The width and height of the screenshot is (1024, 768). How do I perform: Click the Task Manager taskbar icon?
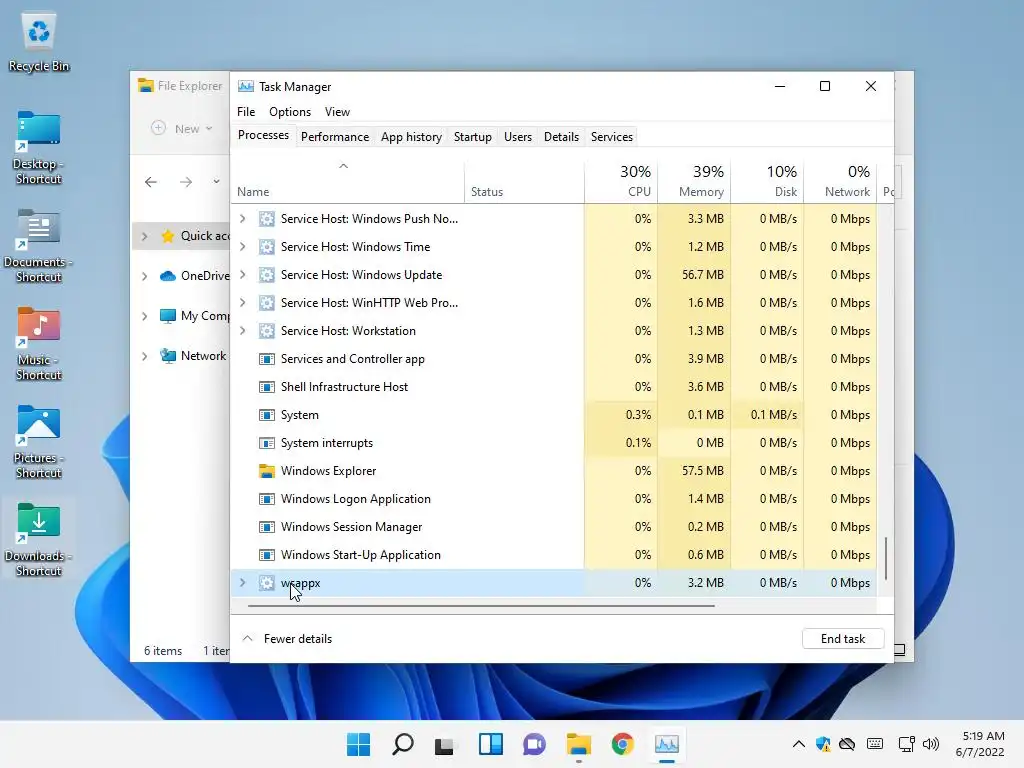[x=667, y=744]
